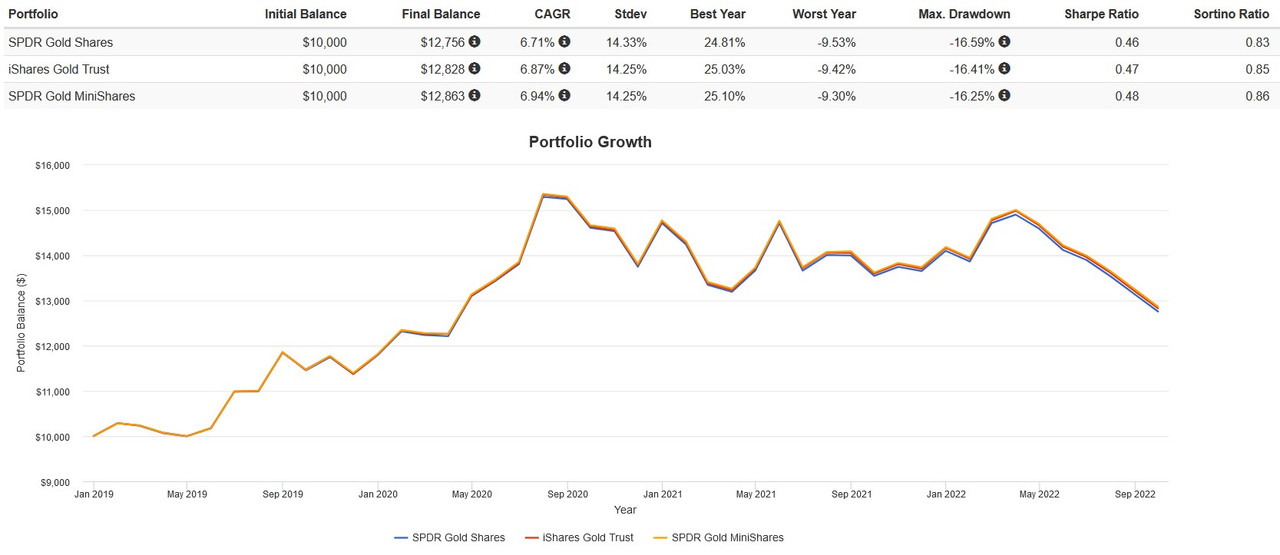Click info icon beside -16.25% max drawdown
Viewport: 1280px width, 555px height.
tap(1004, 96)
